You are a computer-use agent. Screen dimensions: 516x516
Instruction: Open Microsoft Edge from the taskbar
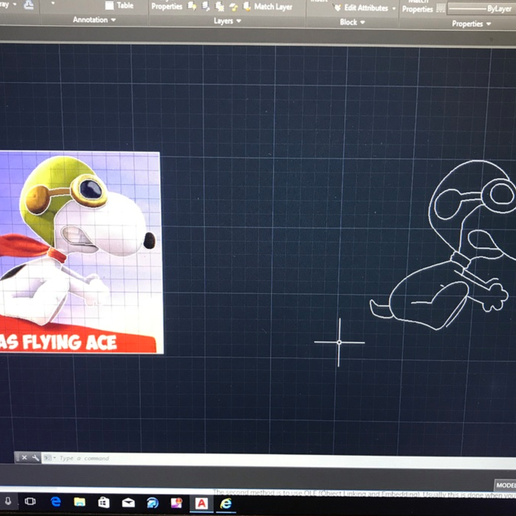pos(55,502)
